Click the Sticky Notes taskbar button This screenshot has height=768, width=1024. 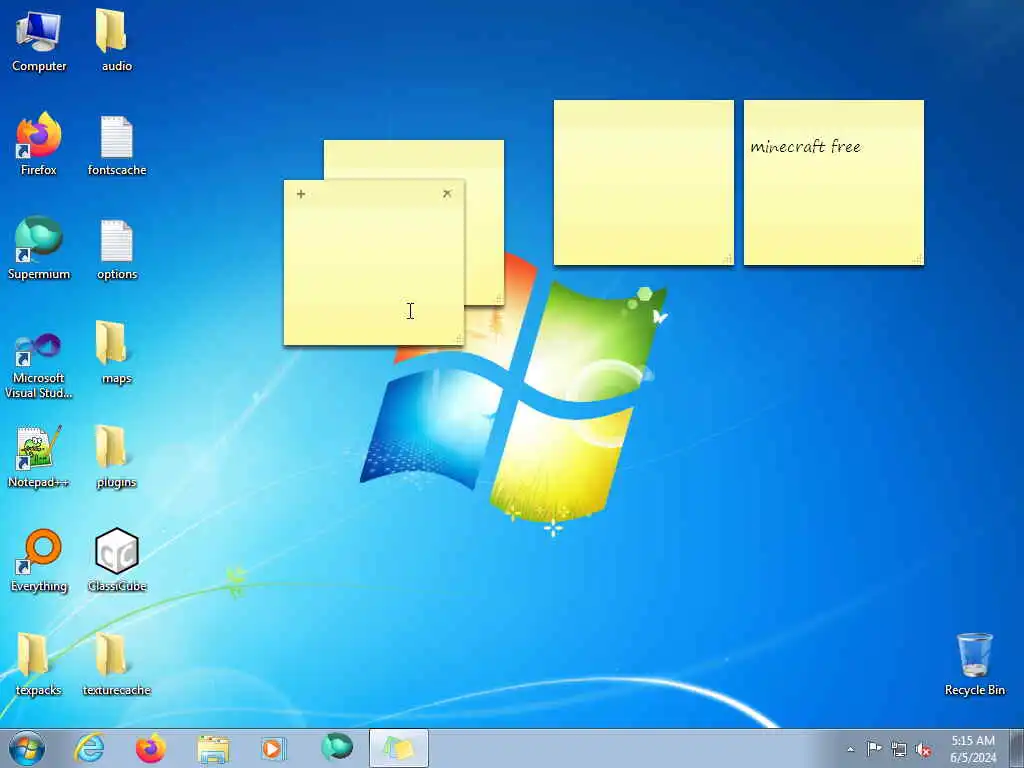[399, 748]
